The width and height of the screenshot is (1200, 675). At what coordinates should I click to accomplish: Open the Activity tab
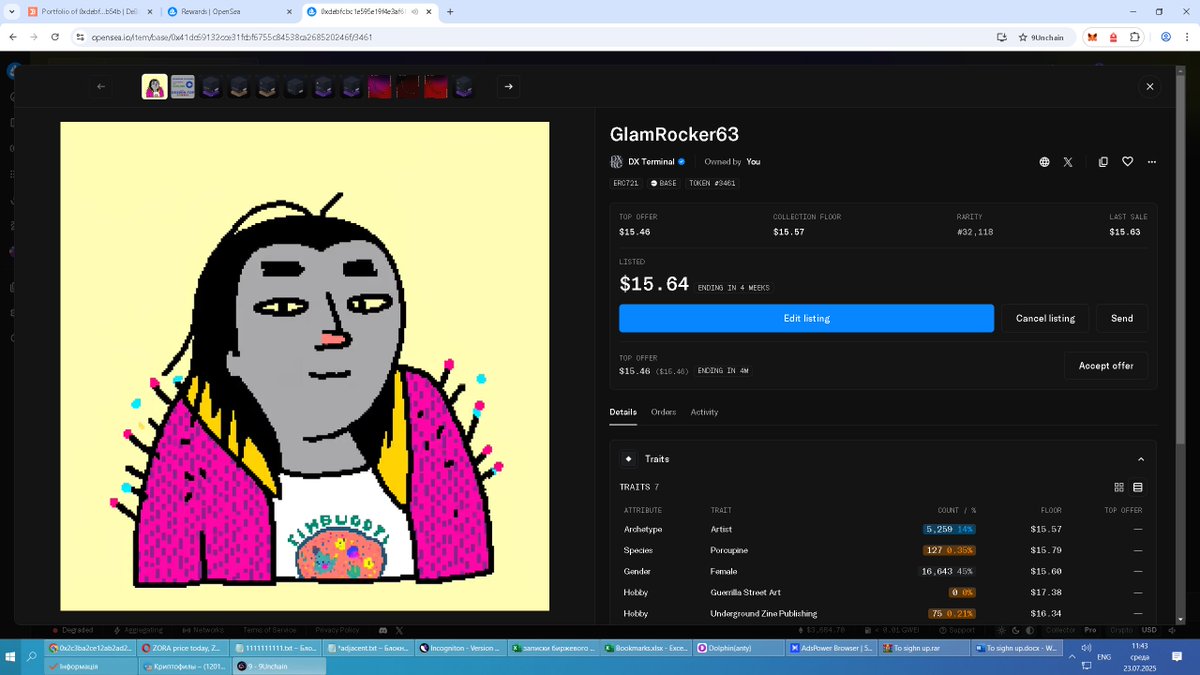click(x=704, y=412)
